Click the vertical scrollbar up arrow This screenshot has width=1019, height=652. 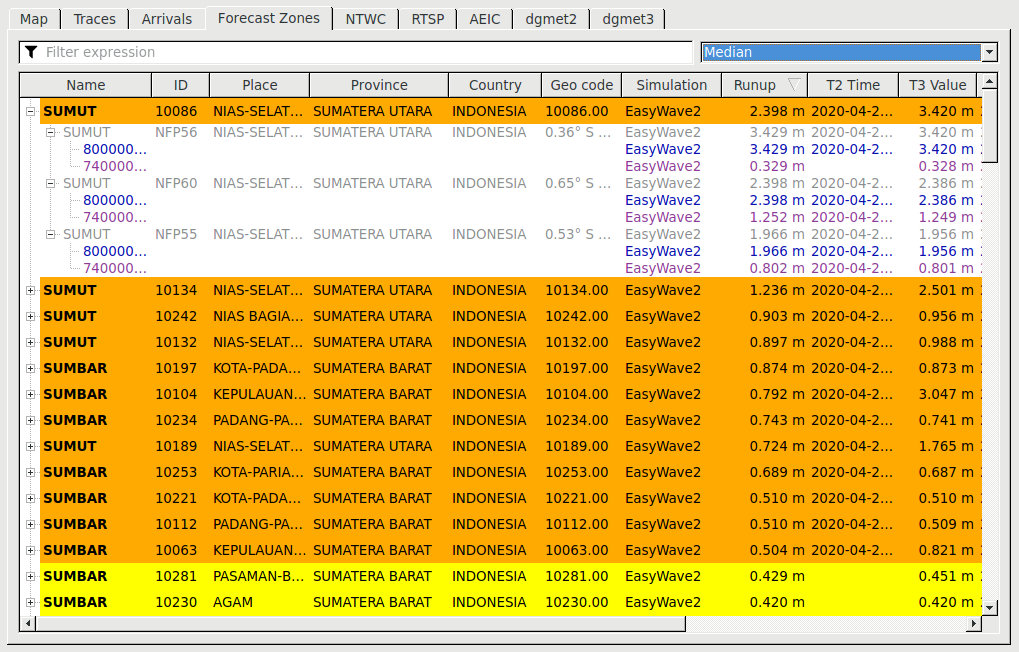pos(989,81)
